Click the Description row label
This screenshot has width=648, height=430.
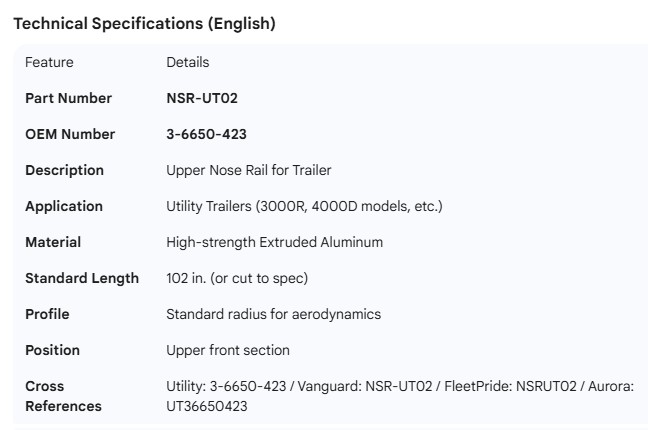(x=64, y=170)
